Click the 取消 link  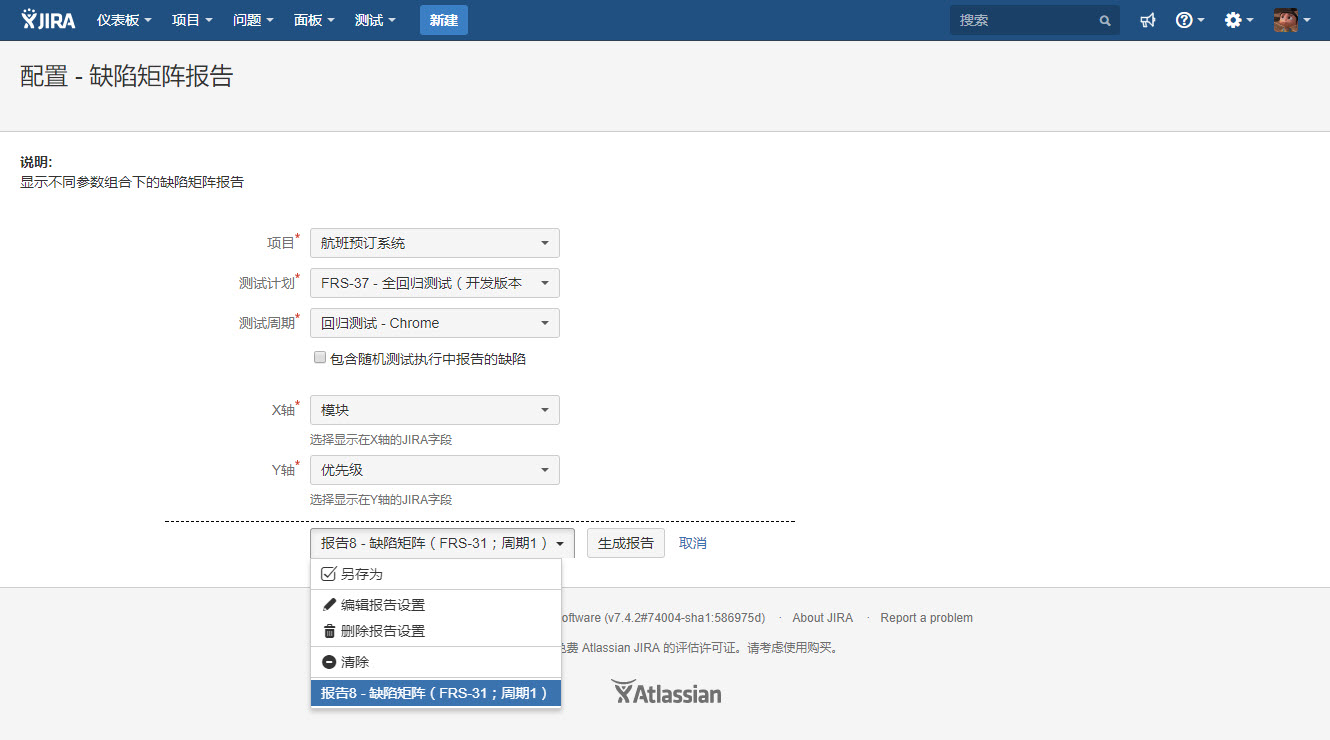(x=693, y=543)
